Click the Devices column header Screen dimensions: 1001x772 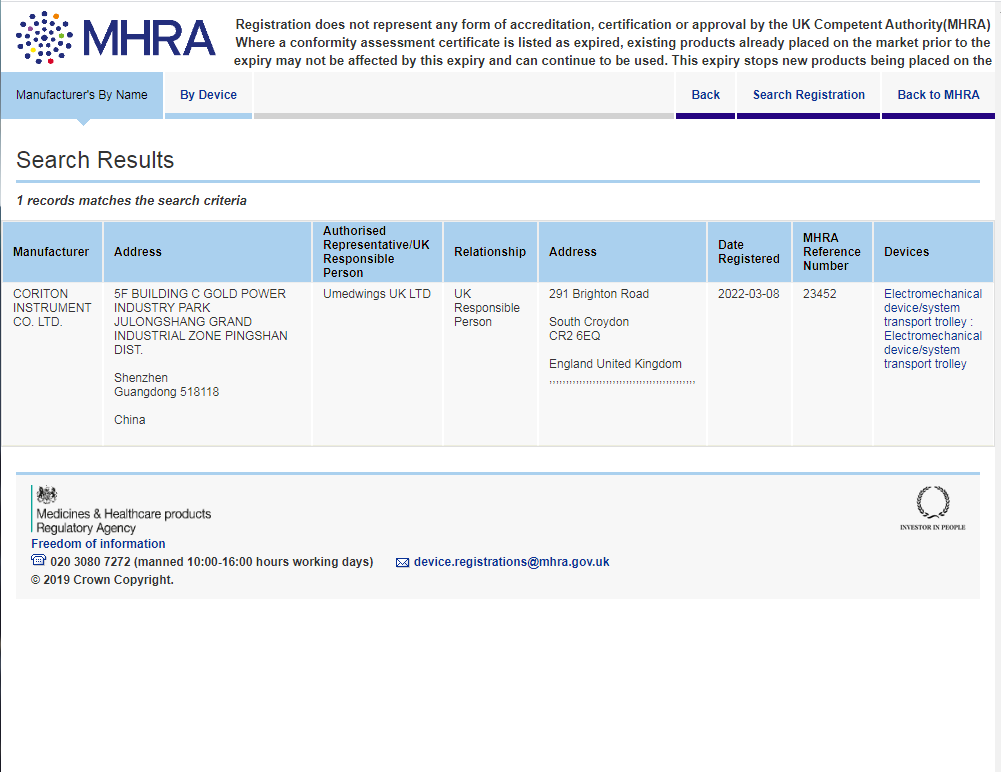pos(933,252)
